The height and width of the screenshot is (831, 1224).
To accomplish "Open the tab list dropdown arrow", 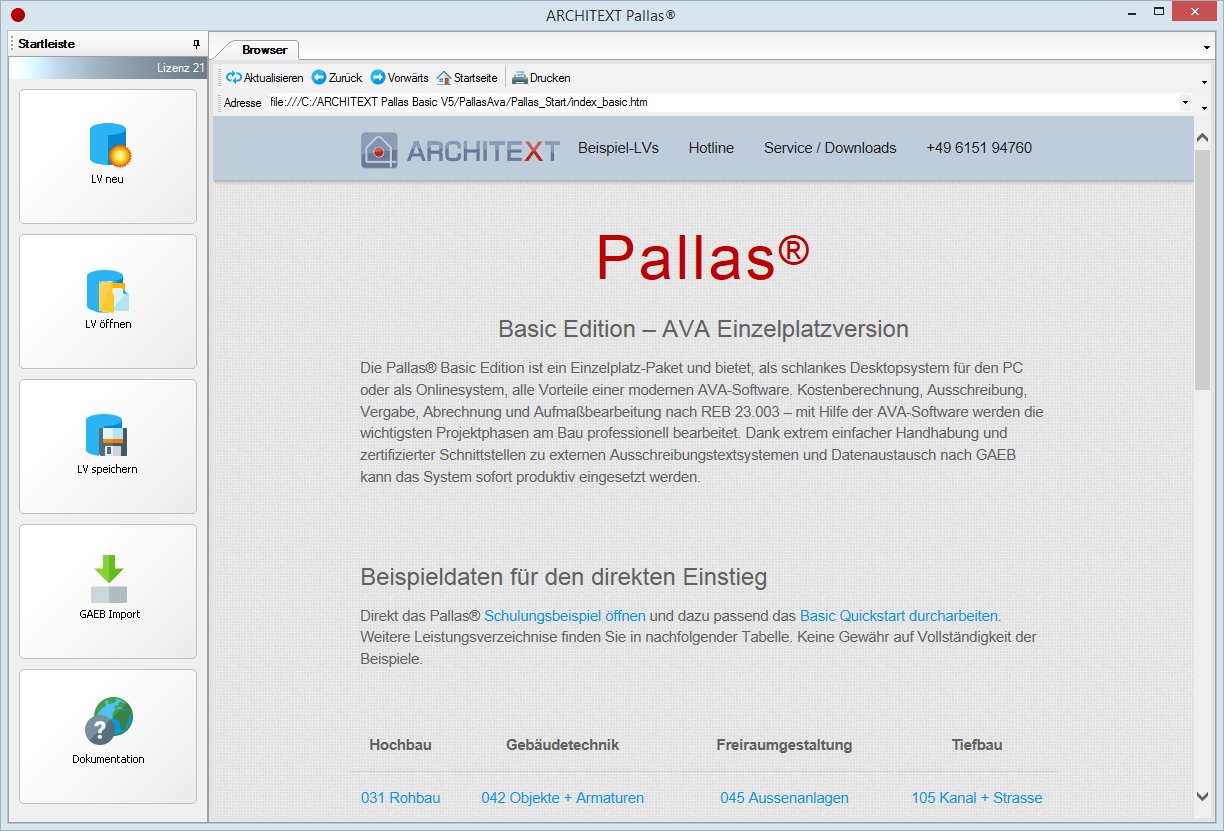I will [x=1207, y=47].
